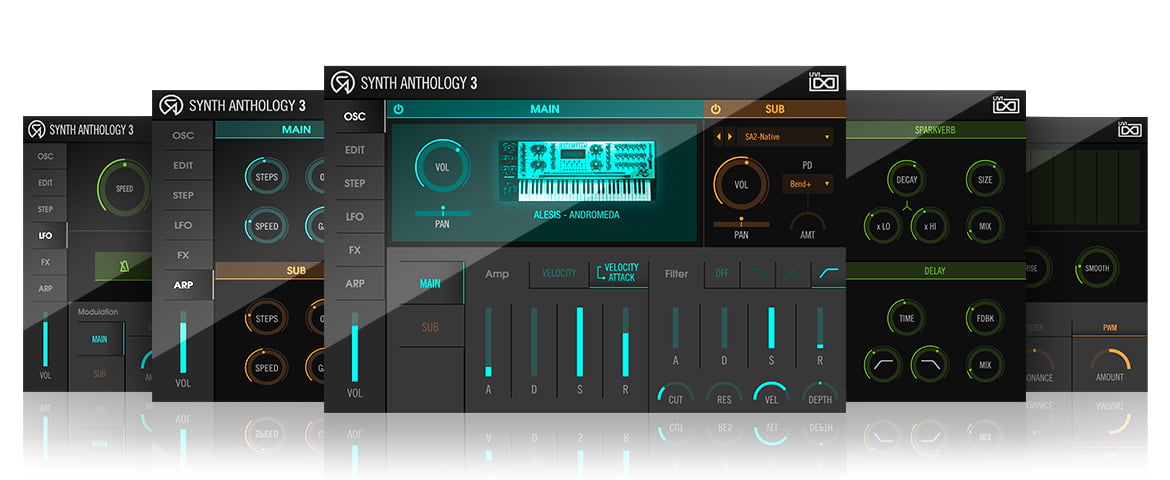Toggle the Amp VELOCITY ATTACK switch

(x=619, y=273)
